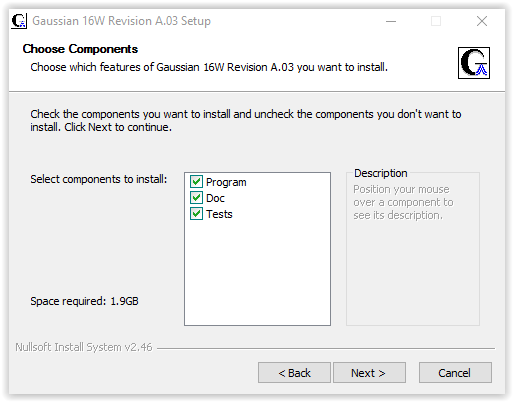Minimize the setup window
Viewport: 513px width, 402px height.
click(x=391, y=21)
